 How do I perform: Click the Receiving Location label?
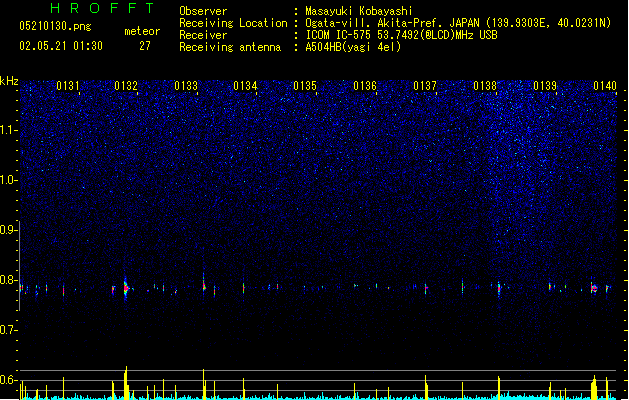tap(233, 23)
